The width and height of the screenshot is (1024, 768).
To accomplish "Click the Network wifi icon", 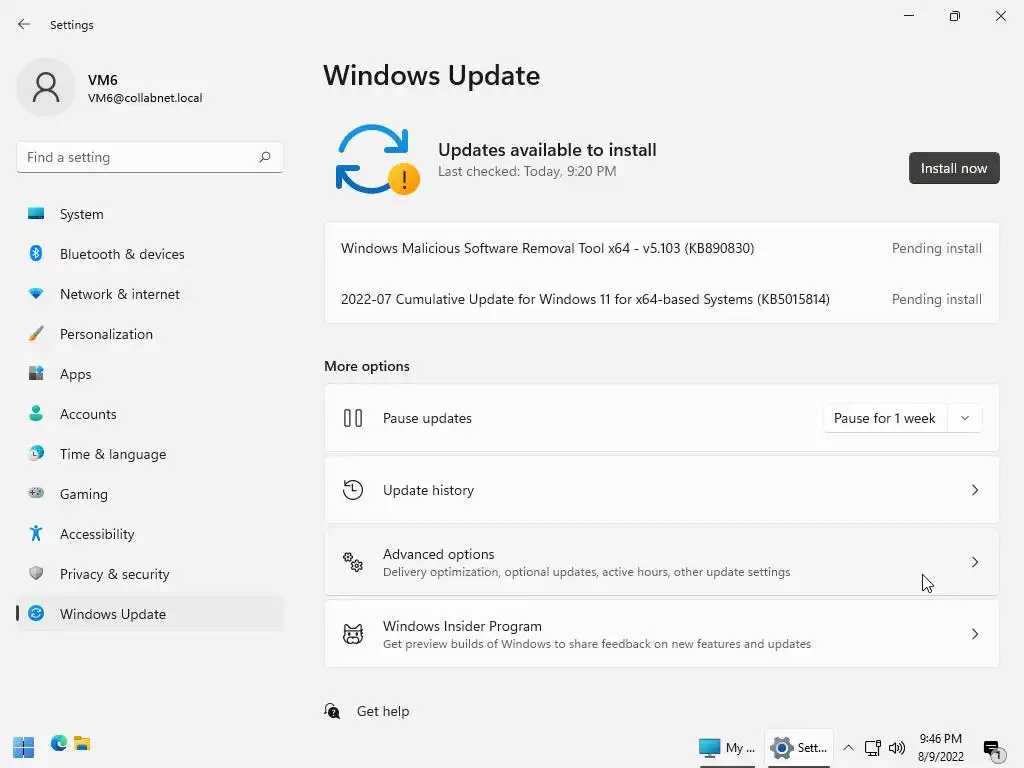I will [36, 294].
